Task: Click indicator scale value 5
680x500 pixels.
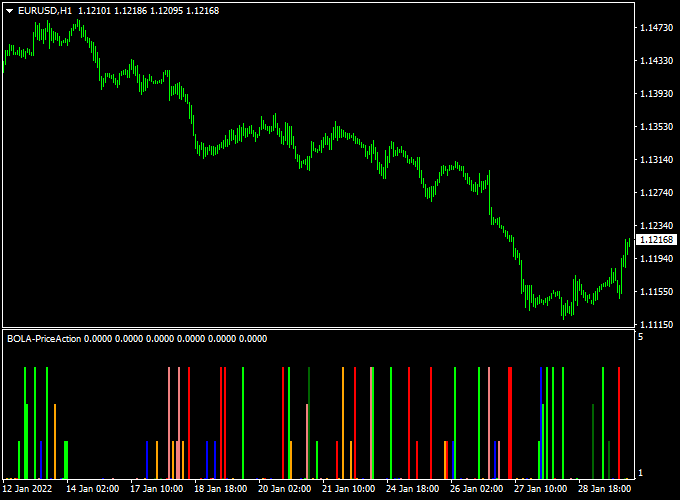Action: (641, 337)
